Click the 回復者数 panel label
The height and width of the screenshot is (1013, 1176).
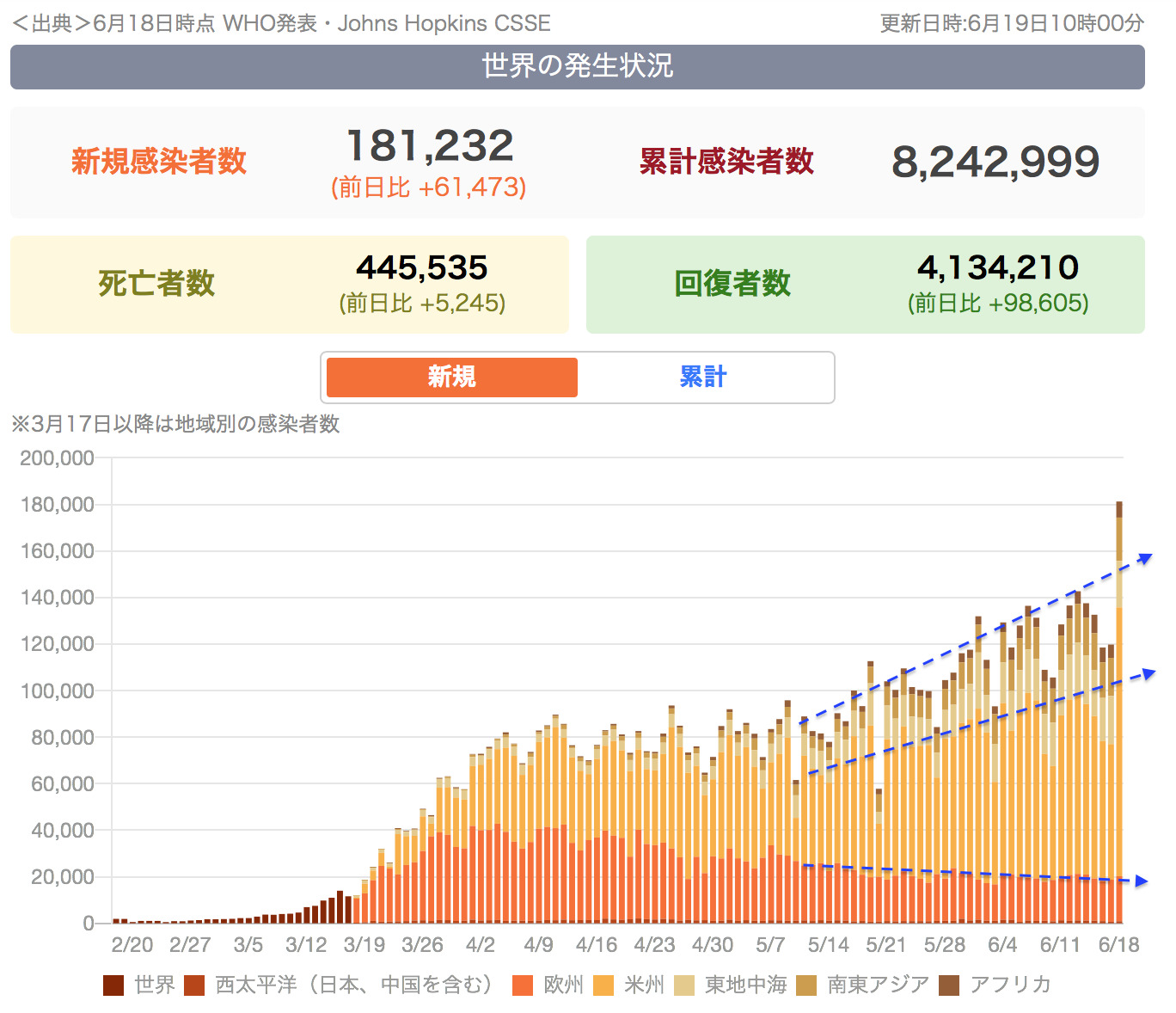[732, 284]
